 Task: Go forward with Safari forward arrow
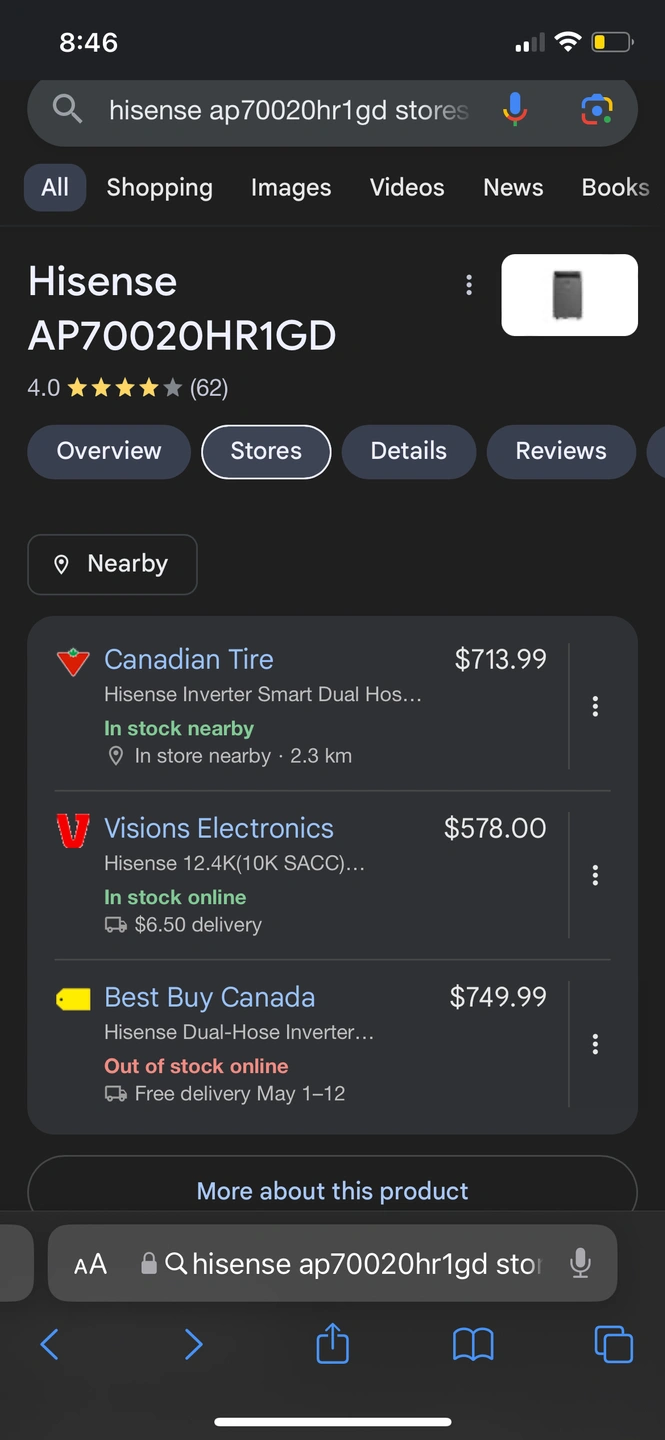pos(193,1344)
